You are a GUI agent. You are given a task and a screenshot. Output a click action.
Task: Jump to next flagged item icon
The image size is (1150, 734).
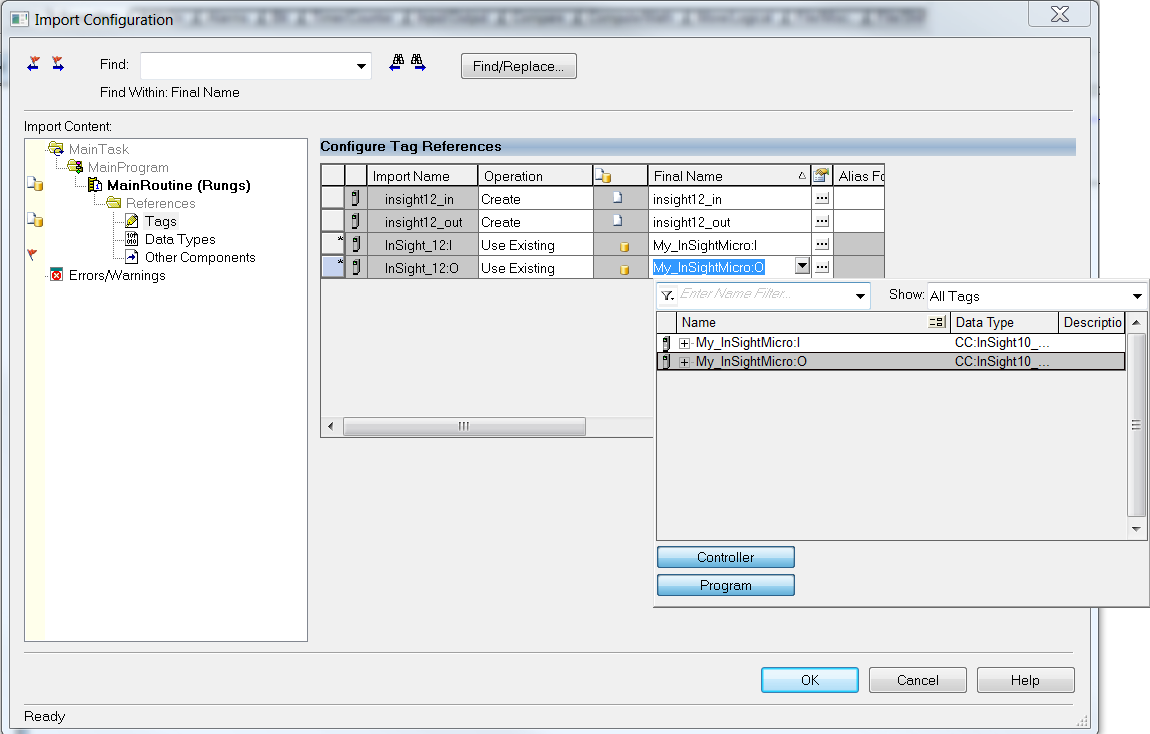click(58, 64)
